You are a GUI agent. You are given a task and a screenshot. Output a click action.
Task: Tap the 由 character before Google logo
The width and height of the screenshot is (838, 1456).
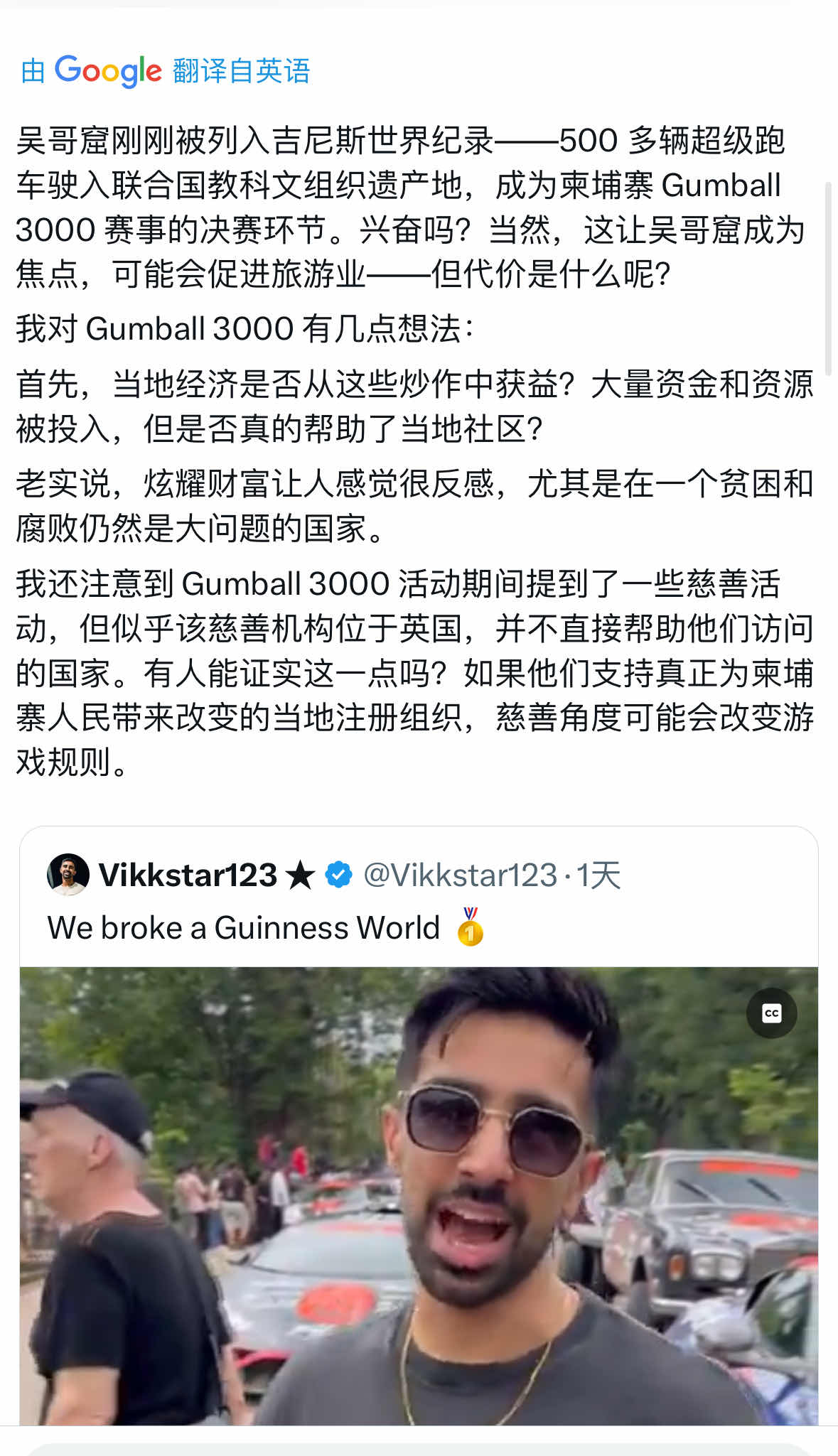point(33,72)
